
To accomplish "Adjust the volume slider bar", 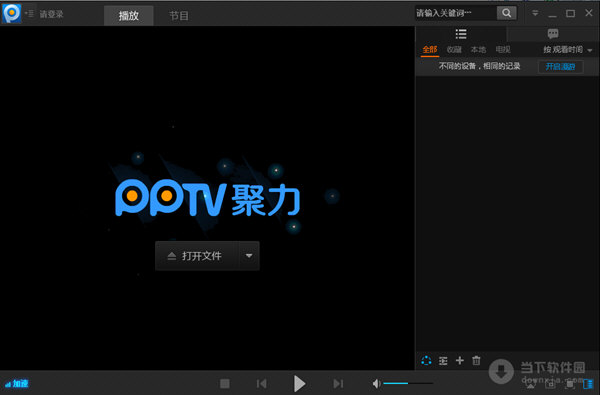I will coord(408,383).
